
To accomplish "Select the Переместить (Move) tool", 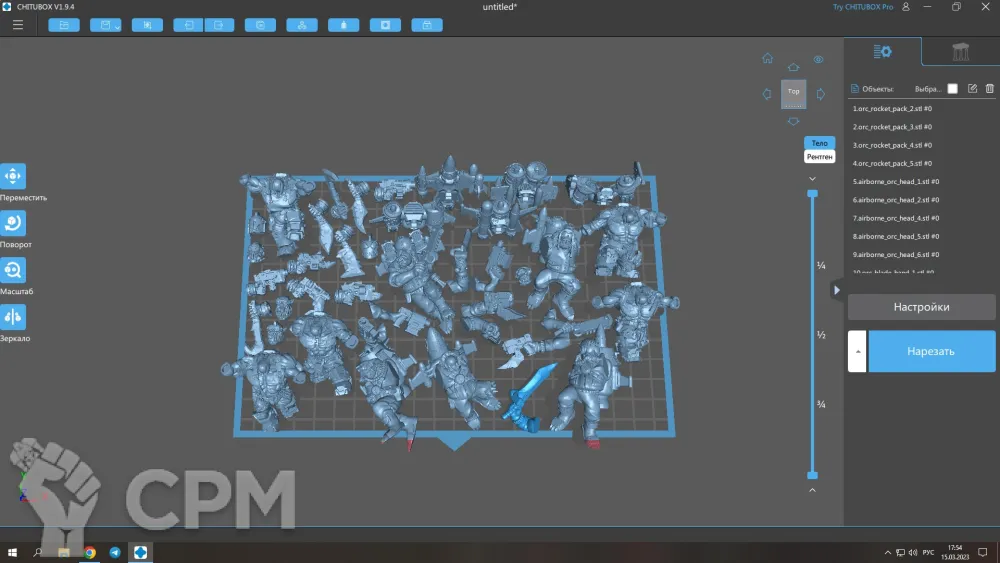I will 13,177.
